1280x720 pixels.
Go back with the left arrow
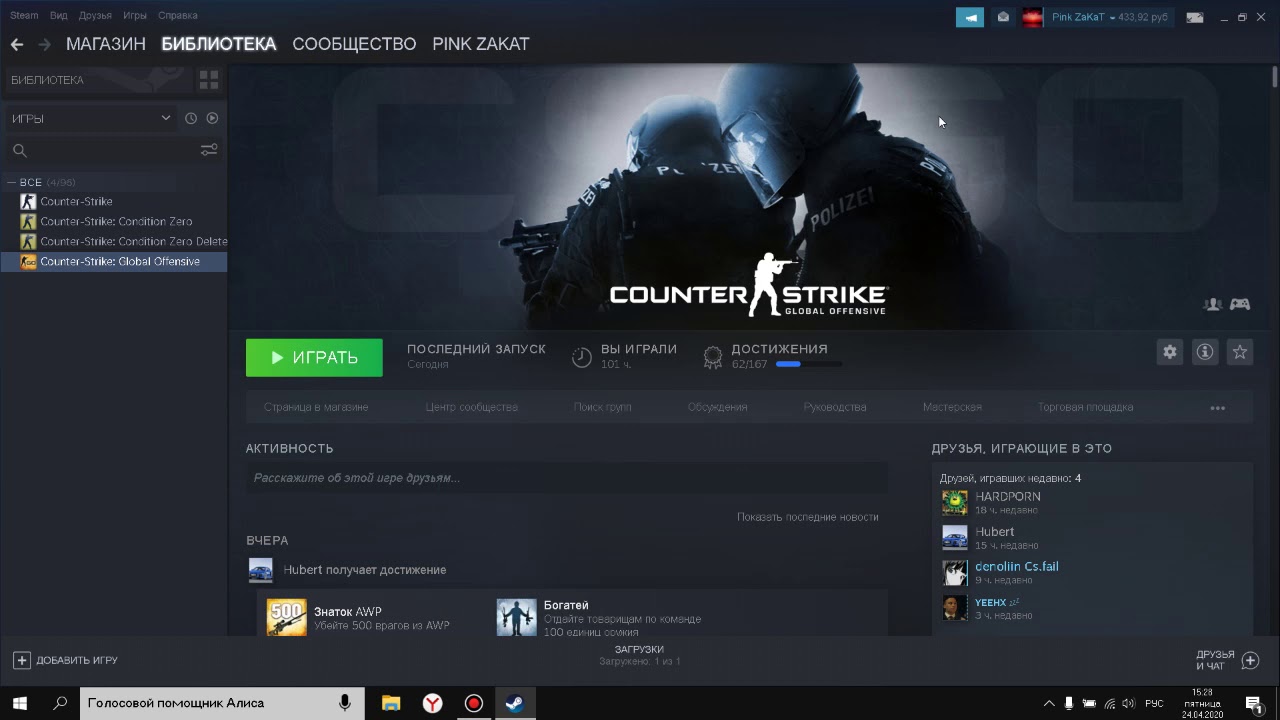(16, 44)
